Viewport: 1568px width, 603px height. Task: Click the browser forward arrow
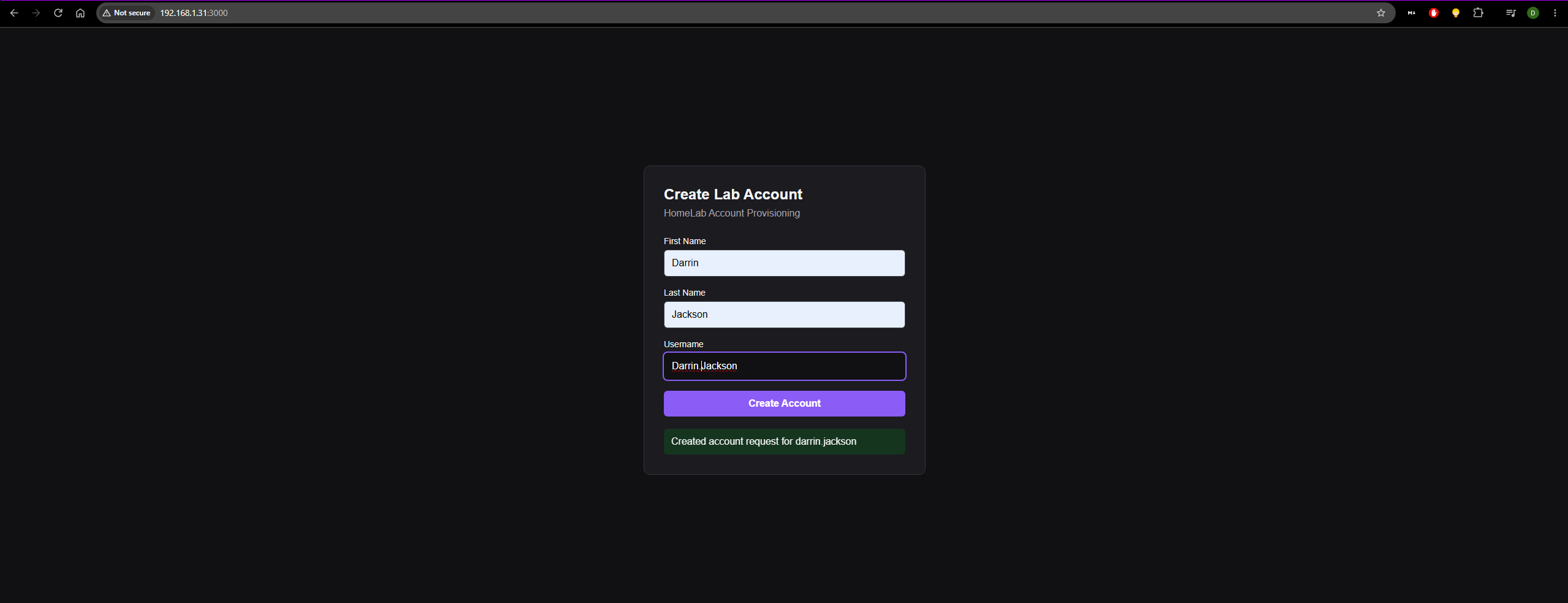36,13
